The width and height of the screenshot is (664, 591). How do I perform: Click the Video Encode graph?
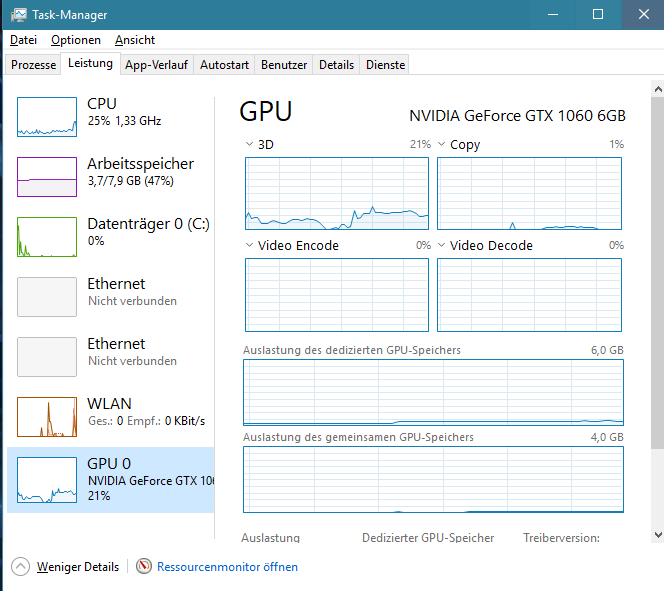pyautogui.click(x=337, y=295)
